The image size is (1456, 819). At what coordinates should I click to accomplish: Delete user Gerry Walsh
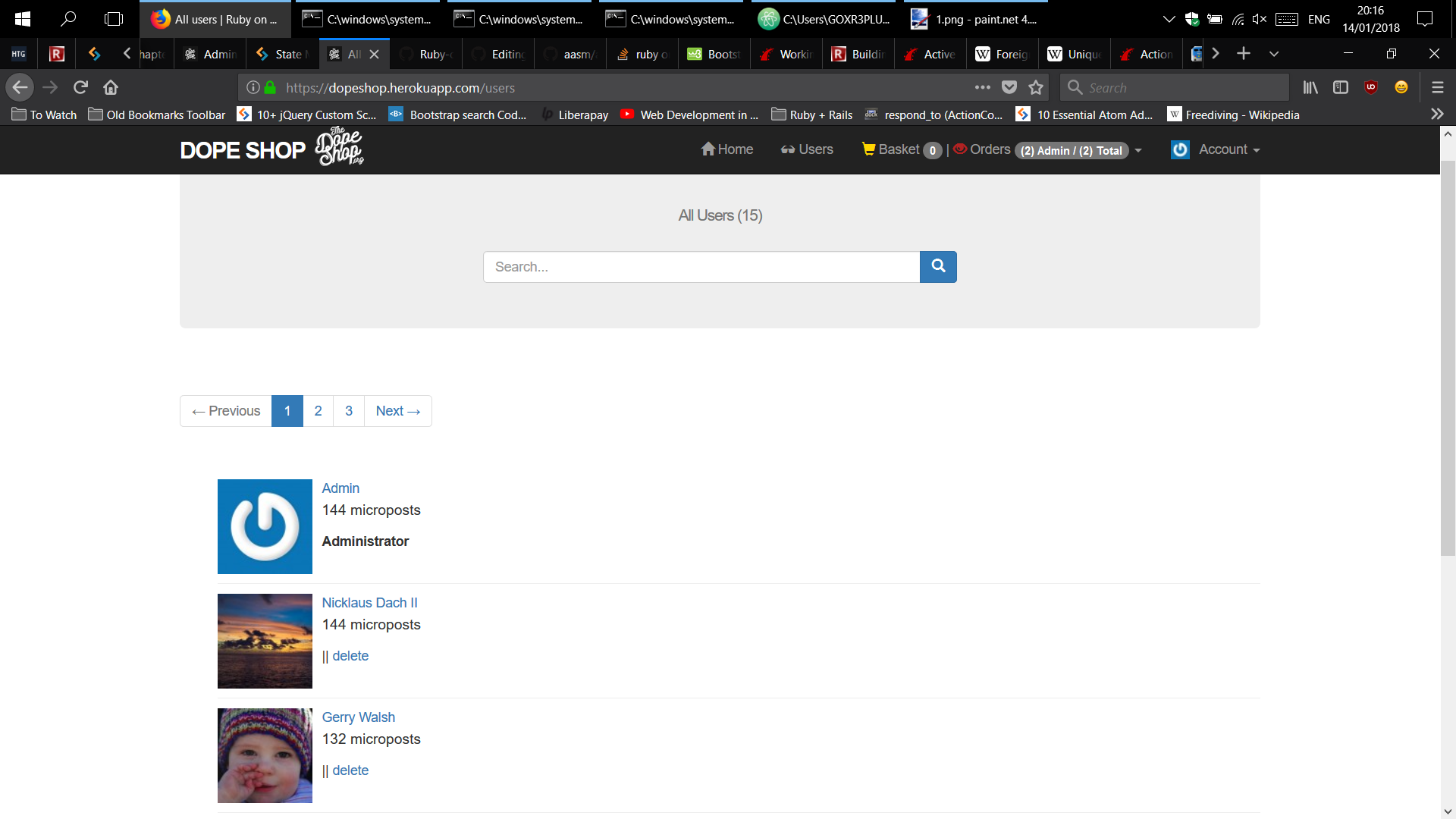350,770
